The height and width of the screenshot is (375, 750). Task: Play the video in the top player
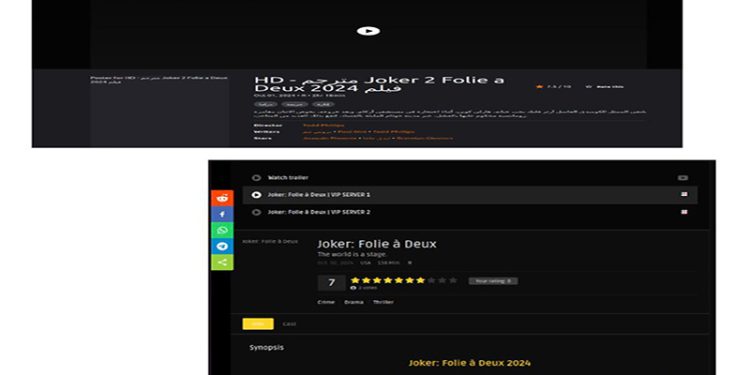[x=368, y=31]
